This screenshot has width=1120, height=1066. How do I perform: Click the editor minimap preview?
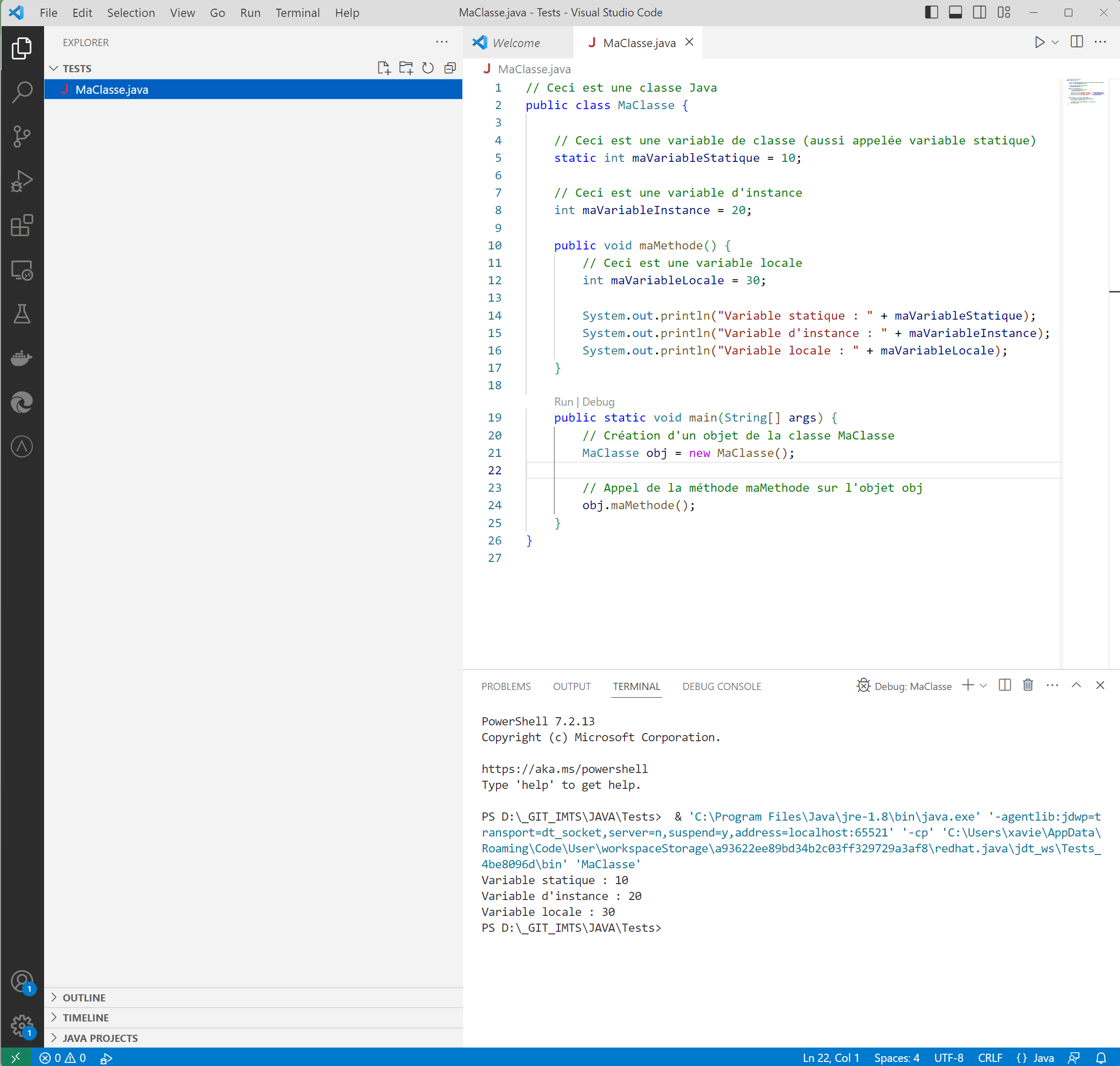1084,93
